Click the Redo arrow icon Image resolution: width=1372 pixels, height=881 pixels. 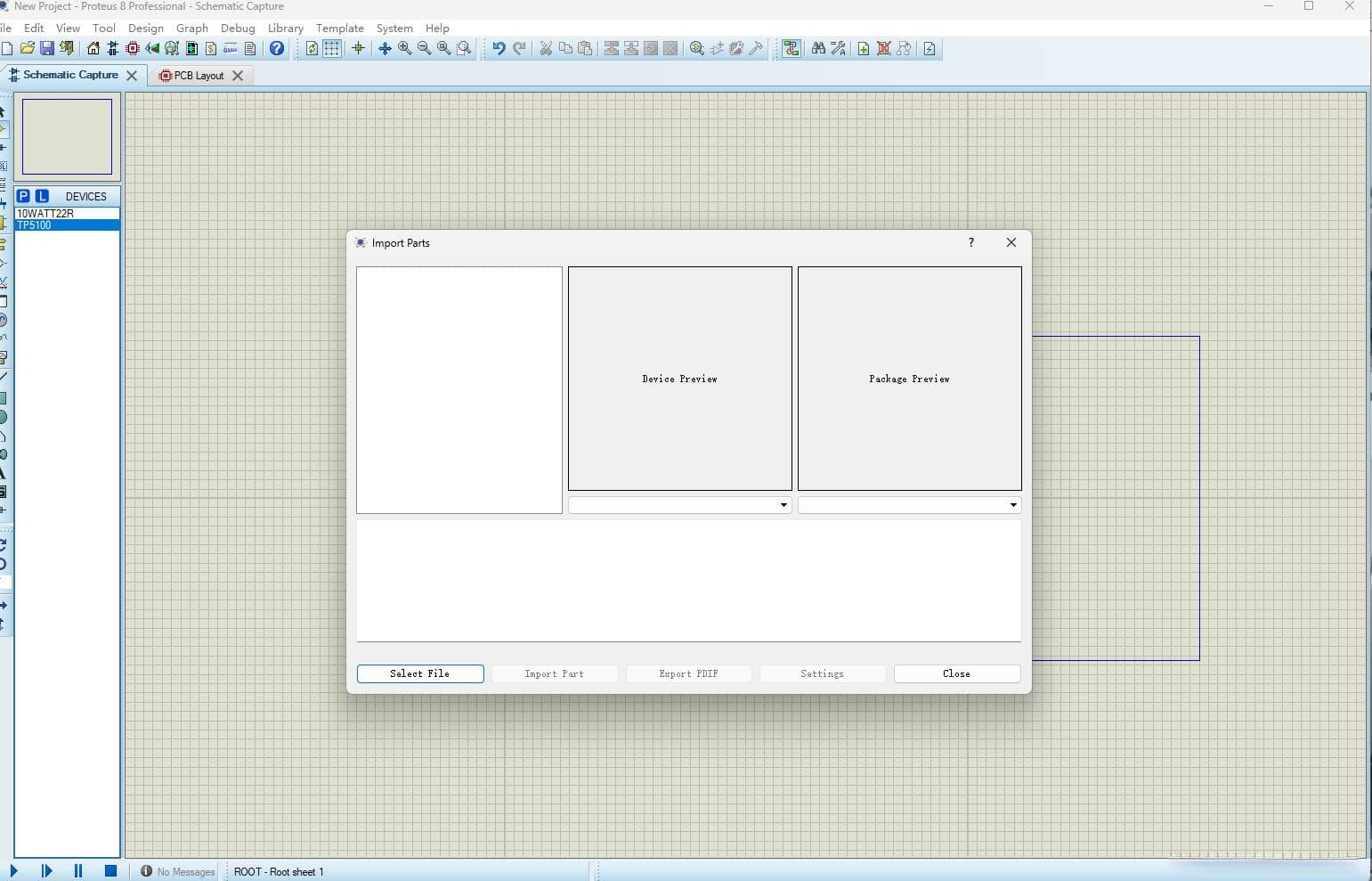(519, 49)
